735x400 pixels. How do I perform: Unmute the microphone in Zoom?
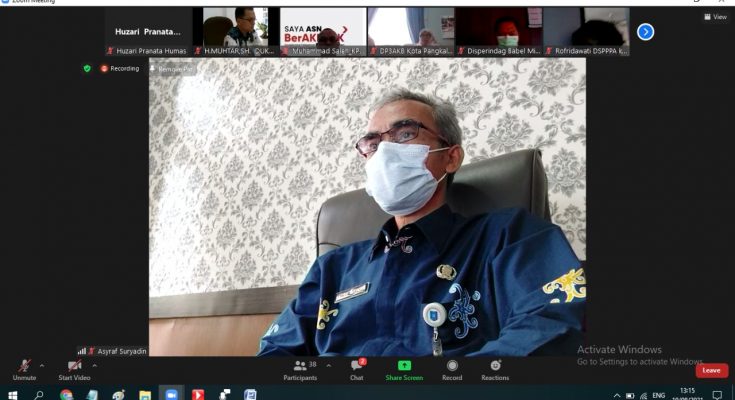click(x=24, y=370)
